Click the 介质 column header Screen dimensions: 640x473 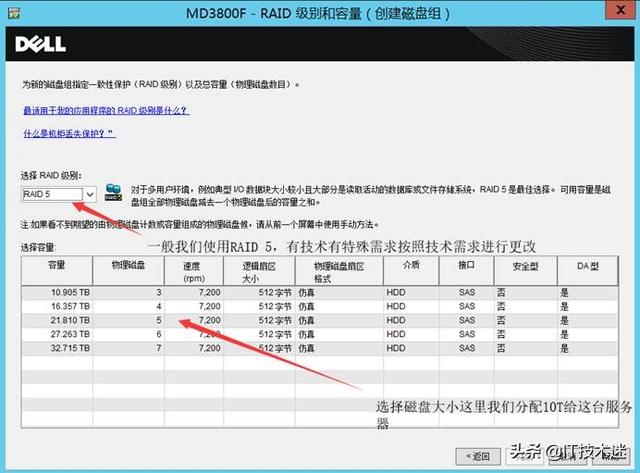411,271
